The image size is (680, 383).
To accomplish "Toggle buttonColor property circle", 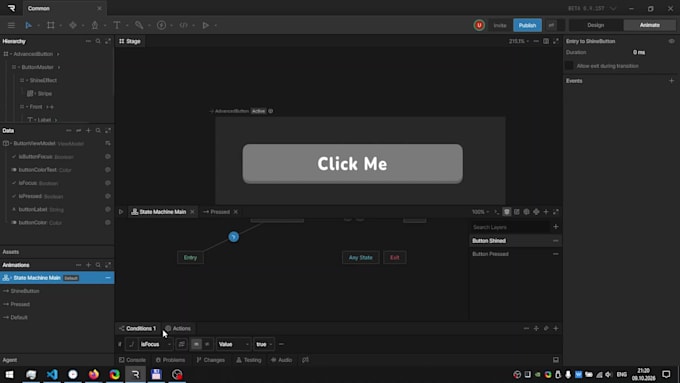I will click(108, 223).
